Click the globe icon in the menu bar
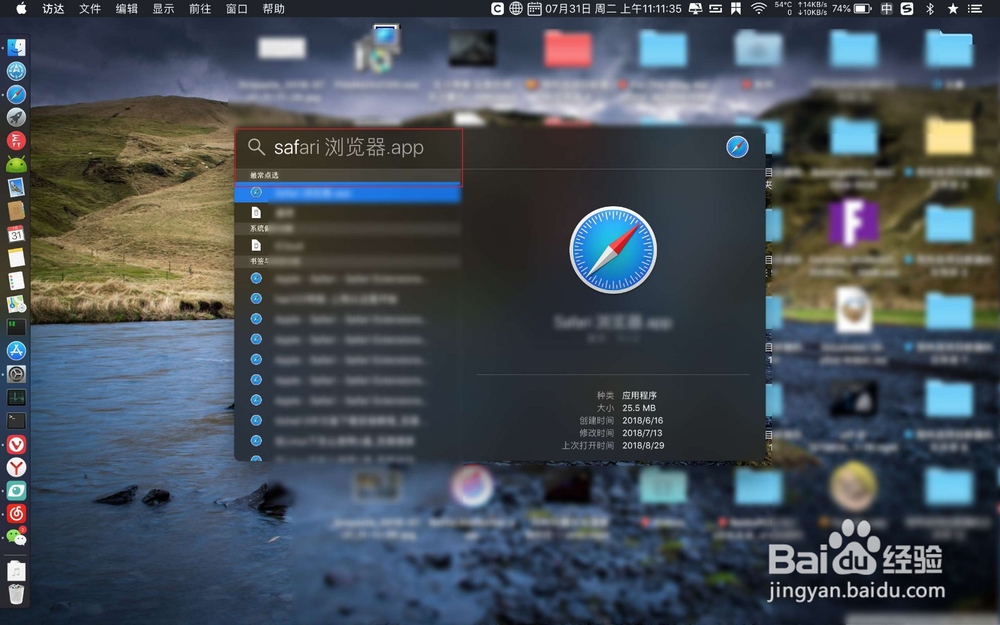 click(516, 8)
